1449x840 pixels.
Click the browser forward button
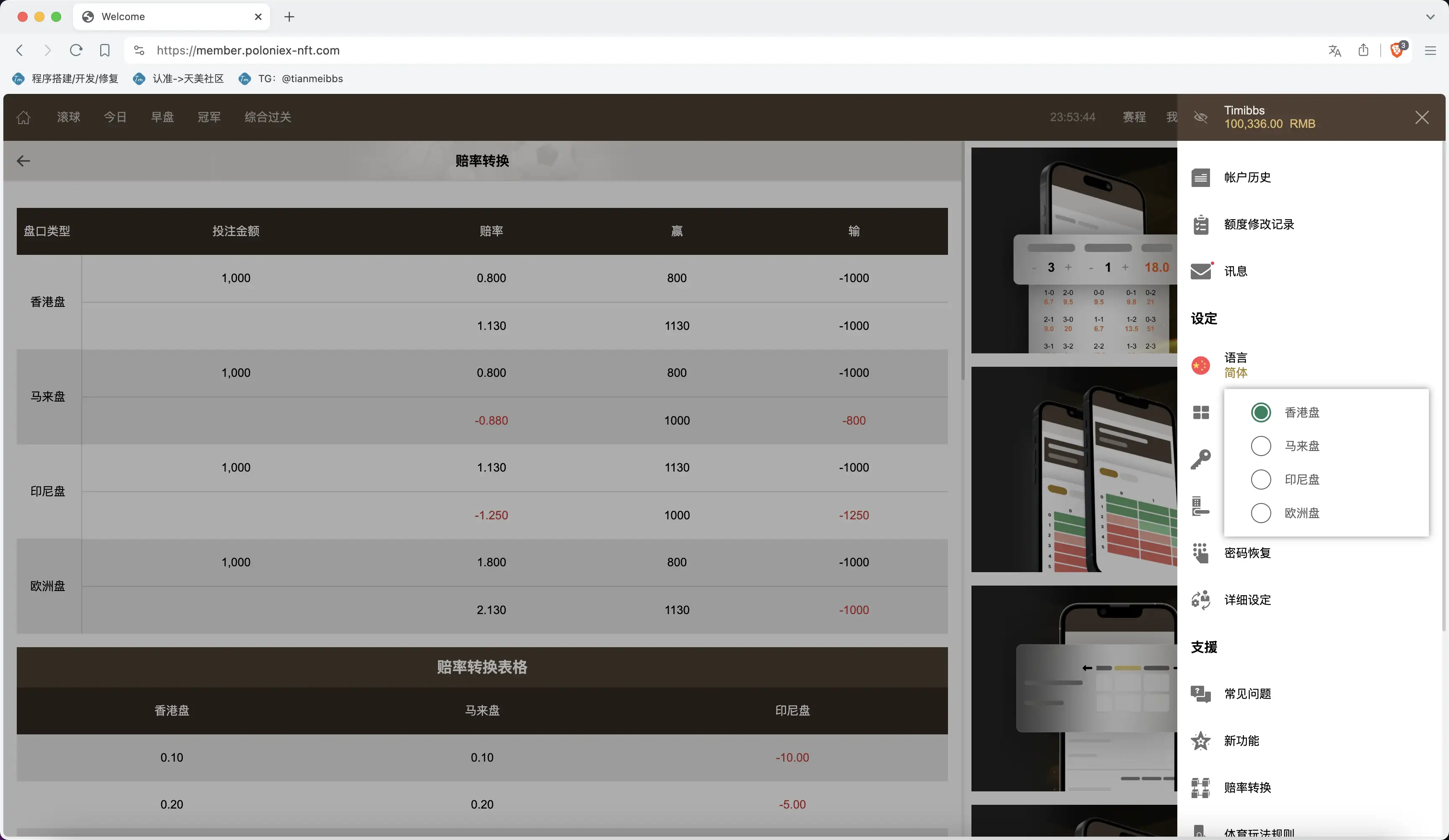point(48,51)
